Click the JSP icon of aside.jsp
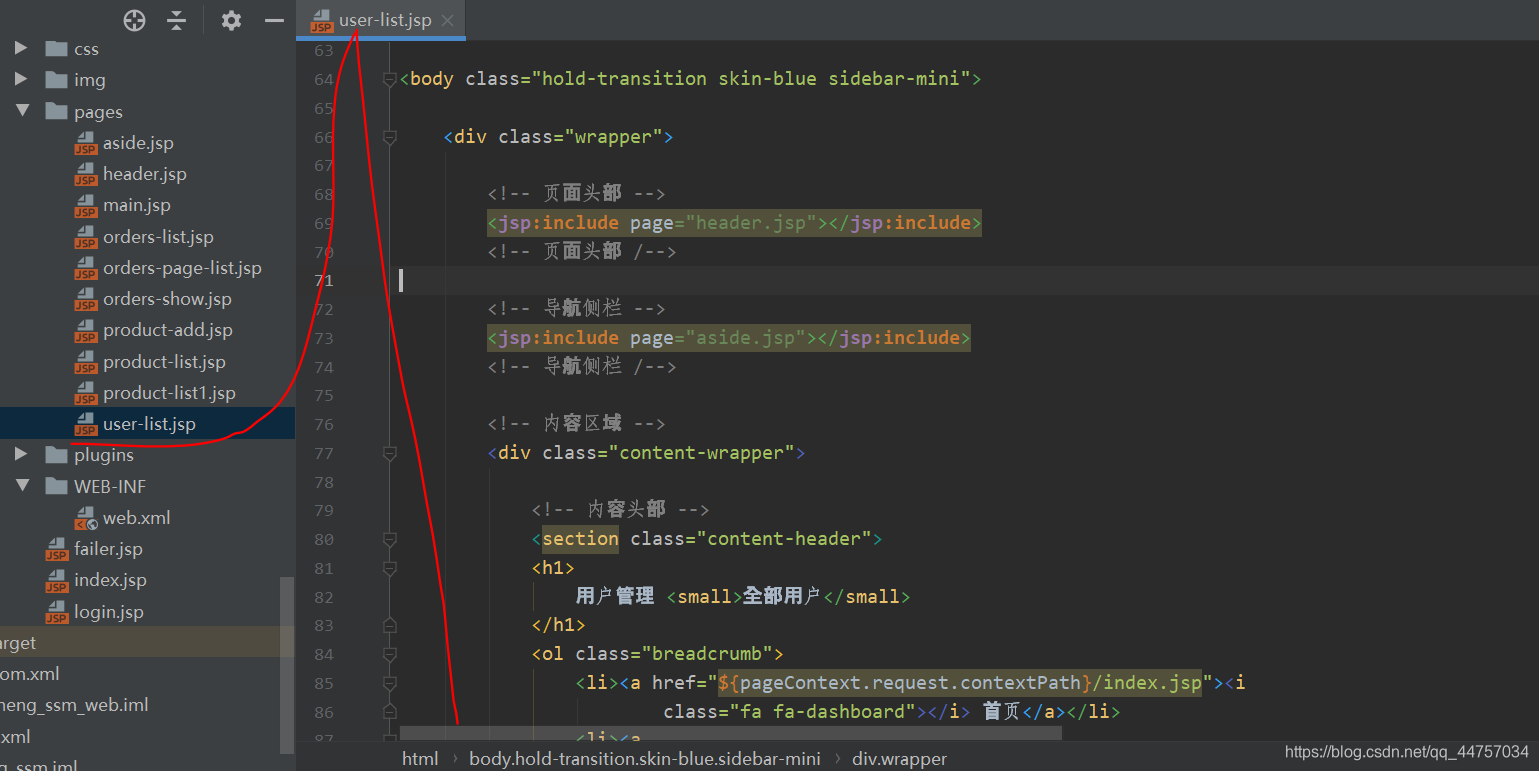 (86, 144)
